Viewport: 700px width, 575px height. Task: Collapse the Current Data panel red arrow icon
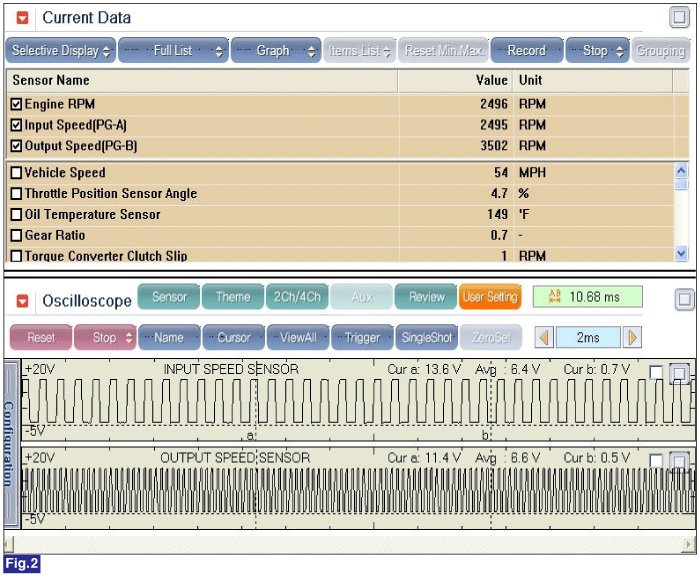[x=22, y=18]
